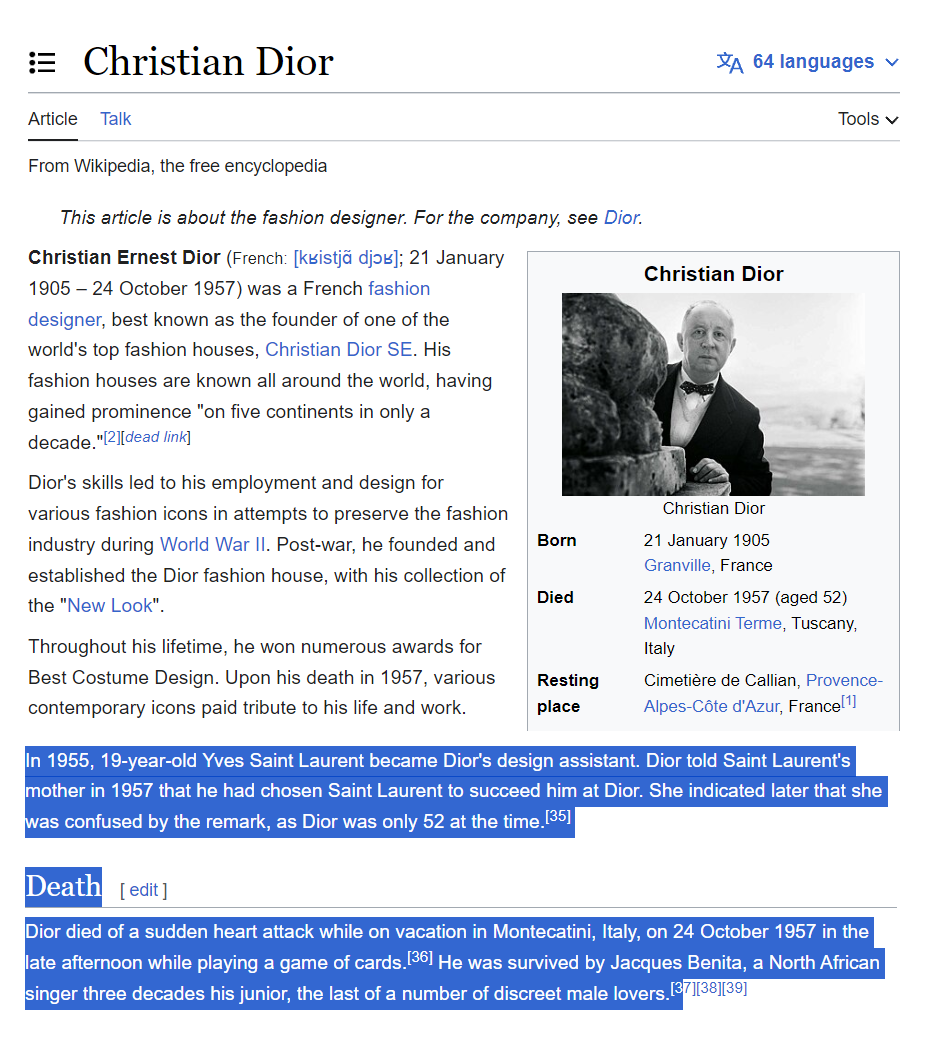Follow the Dior company link
The height and width of the screenshot is (1042, 930).
point(621,218)
